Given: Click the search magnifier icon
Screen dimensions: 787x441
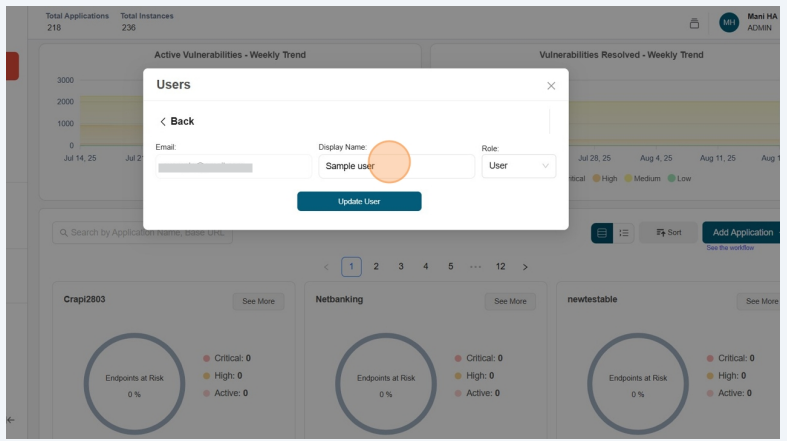Looking at the screenshot, I should tap(63, 233).
